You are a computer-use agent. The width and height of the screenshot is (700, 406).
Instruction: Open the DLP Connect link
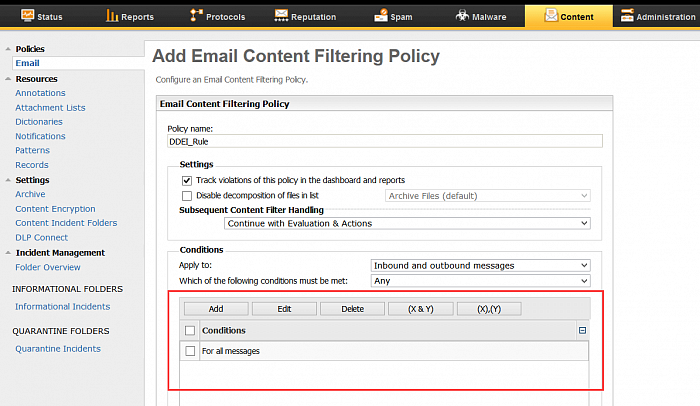[x=42, y=238]
